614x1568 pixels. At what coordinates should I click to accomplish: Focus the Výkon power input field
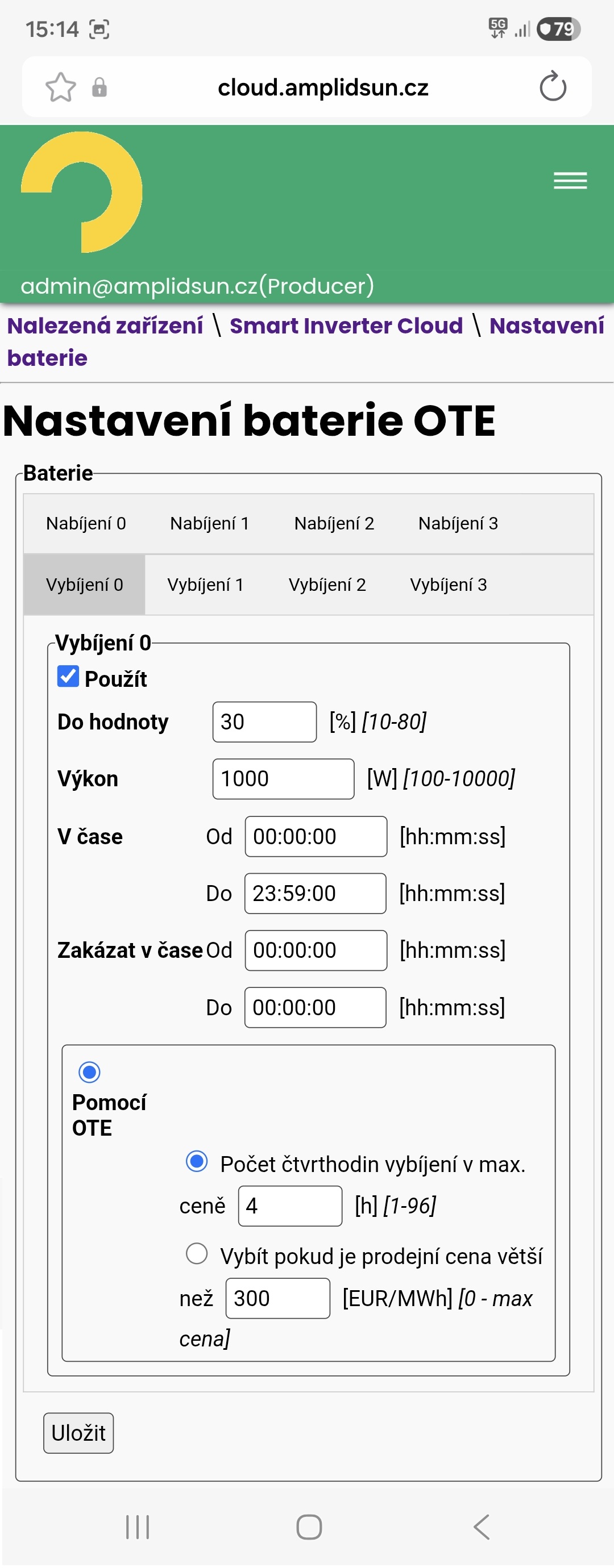pos(283,778)
